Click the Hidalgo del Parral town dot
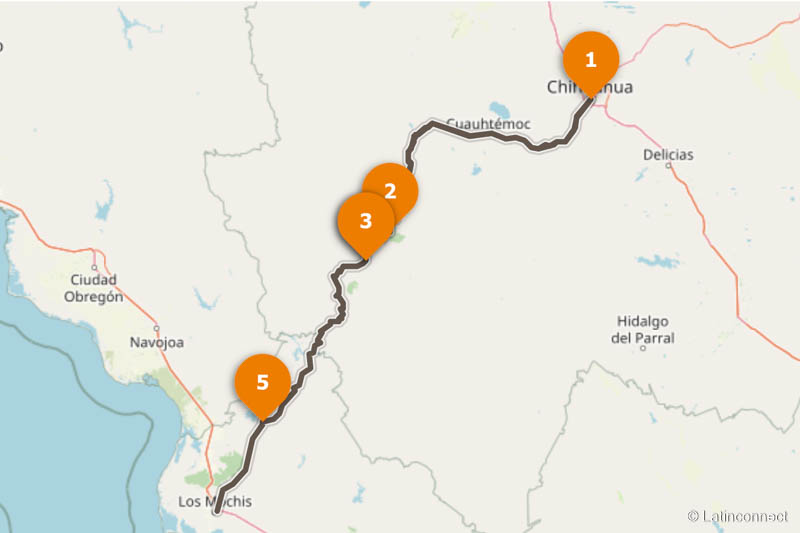Image resolution: width=800 pixels, height=533 pixels. pyautogui.click(x=643, y=348)
